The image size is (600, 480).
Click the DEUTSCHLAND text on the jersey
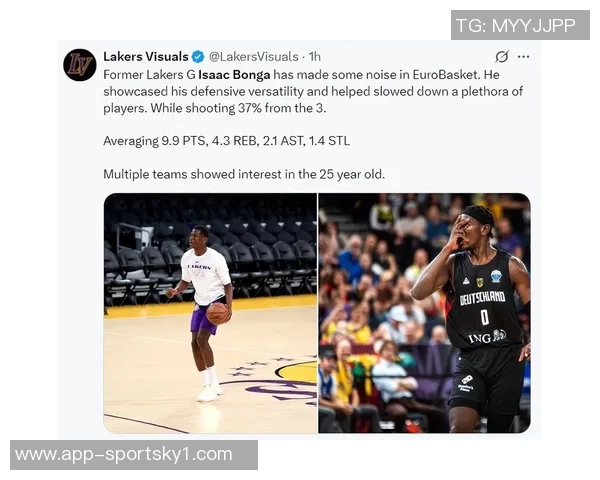(x=482, y=298)
